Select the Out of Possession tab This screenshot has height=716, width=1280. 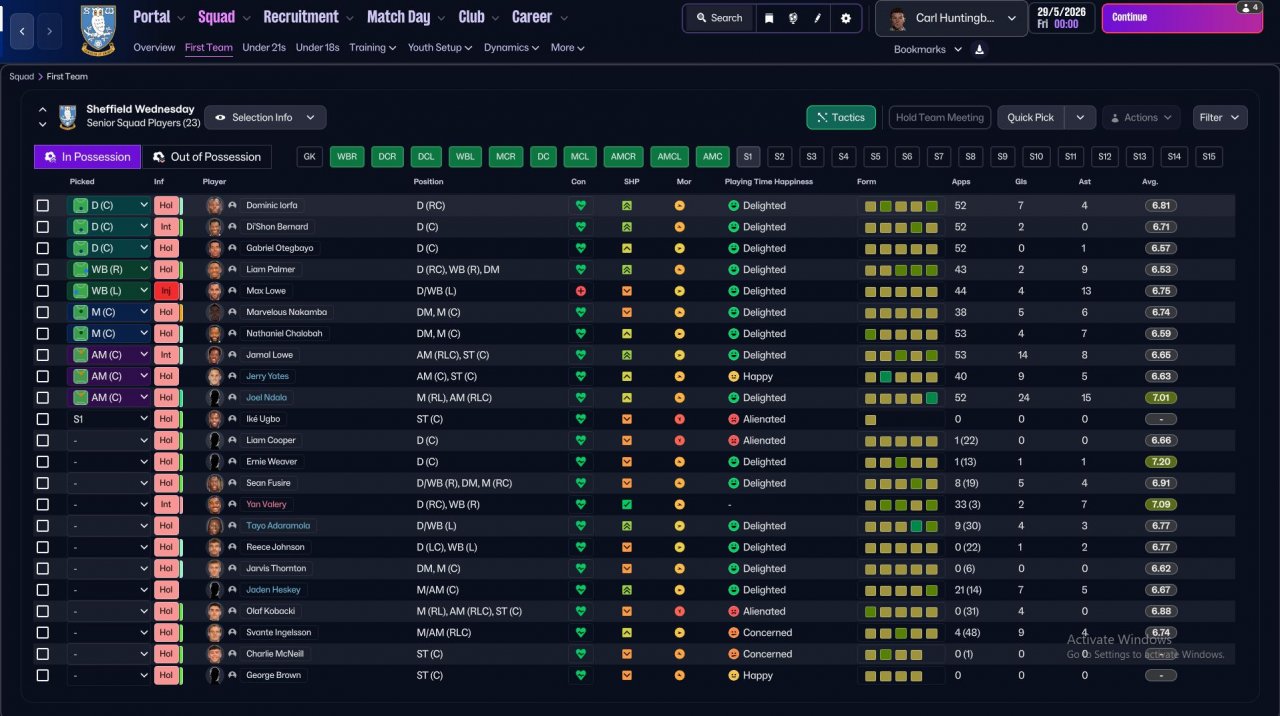pos(206,157)
